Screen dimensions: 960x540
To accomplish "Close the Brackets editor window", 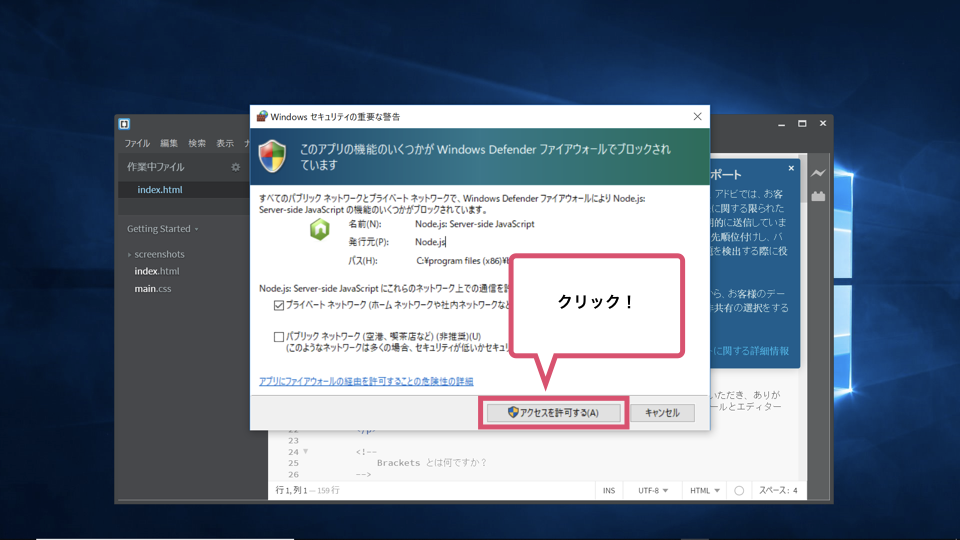I will click(x=823, y=124).
